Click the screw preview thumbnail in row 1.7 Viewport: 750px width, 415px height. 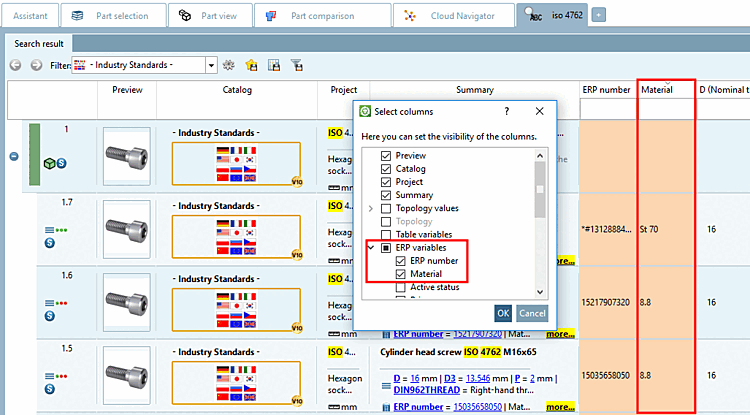pos(127,229)
